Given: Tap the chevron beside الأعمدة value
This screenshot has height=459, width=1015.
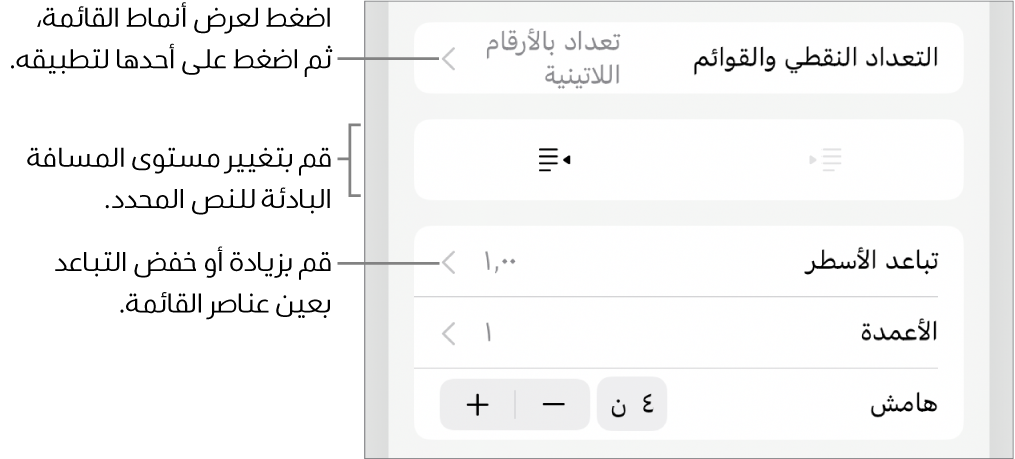Looking at the screenshot, I should point(449,333).
